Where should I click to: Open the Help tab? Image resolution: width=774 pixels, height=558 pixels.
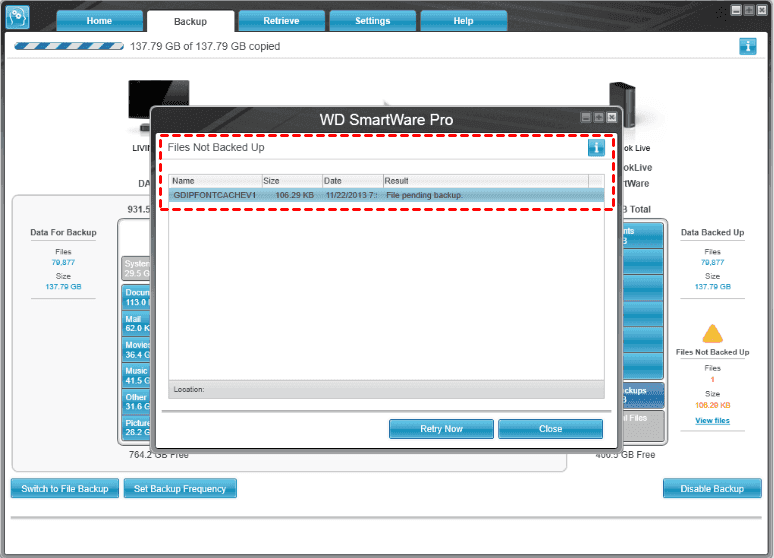464,21
